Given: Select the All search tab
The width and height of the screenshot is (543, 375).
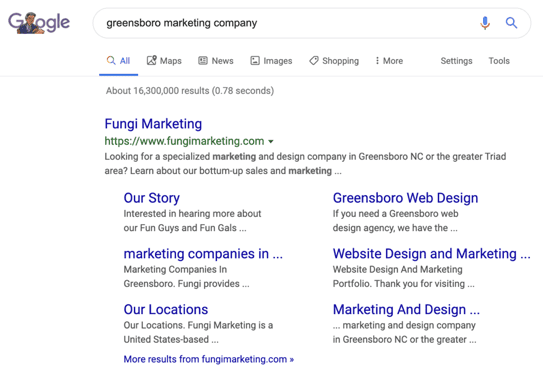Looking at the screenshot, I should pos(118,61).
